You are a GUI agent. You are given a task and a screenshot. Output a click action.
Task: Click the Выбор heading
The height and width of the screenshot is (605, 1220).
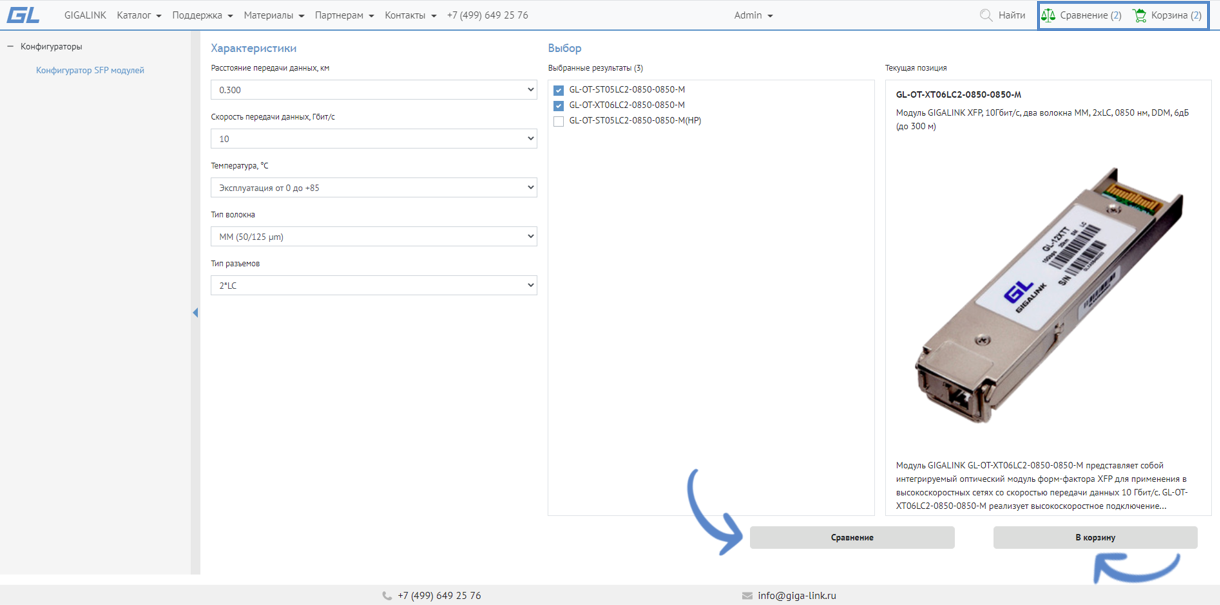[565, 48]
